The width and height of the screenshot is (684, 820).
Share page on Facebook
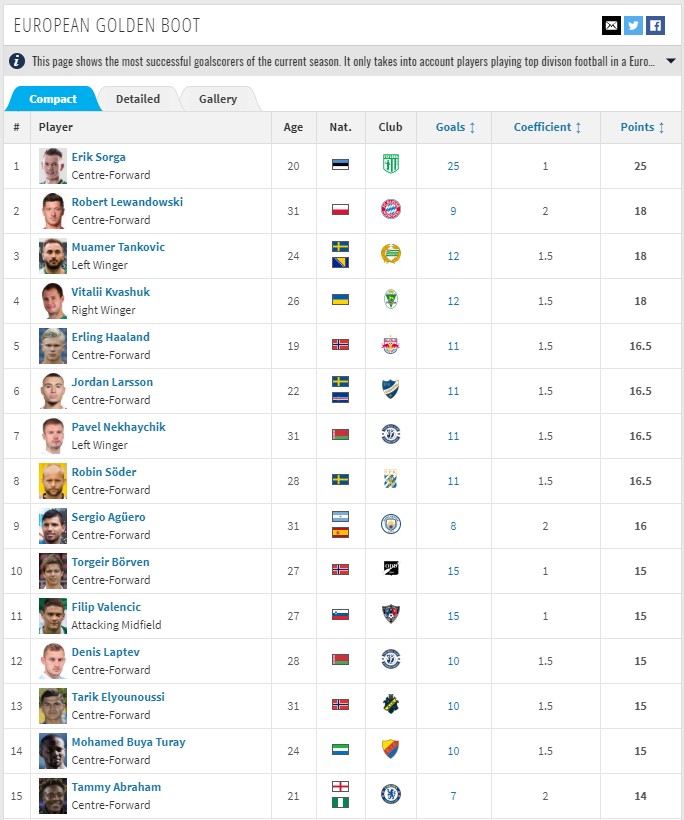[x=655, y=26]
